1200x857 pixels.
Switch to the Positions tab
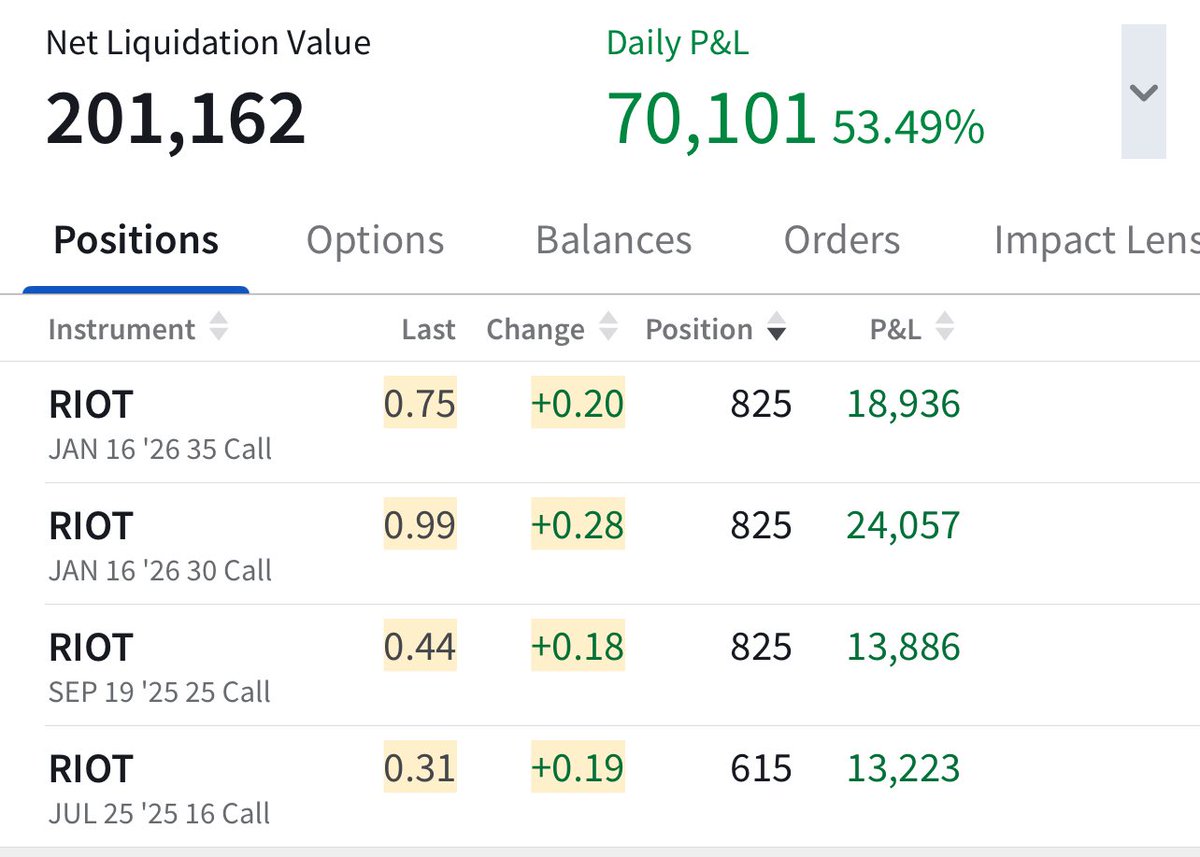pos(136,240)
